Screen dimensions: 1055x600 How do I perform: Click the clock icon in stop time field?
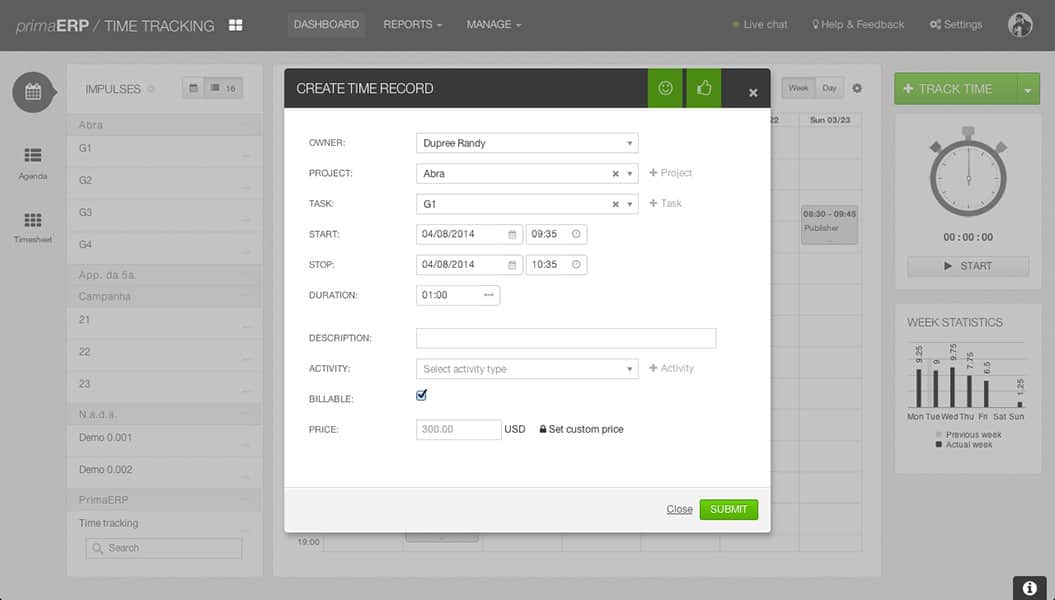coord(576,265)
